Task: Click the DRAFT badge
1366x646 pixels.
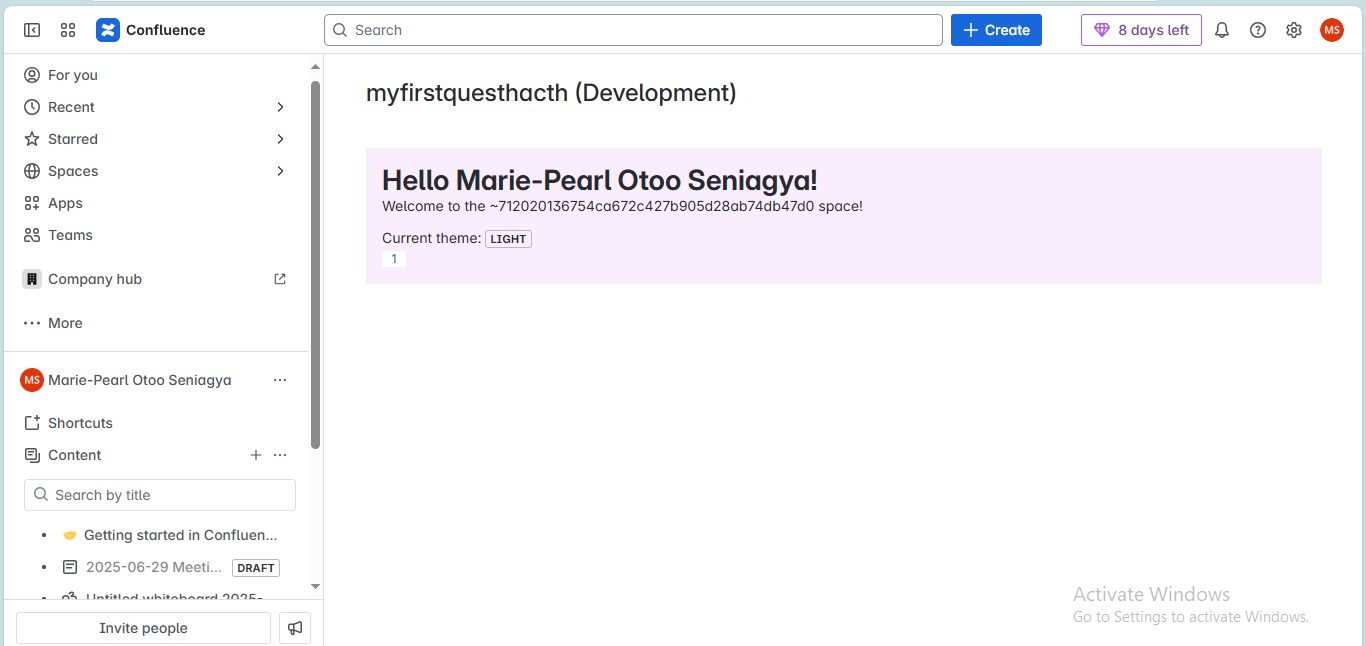Action: (256, 568)
